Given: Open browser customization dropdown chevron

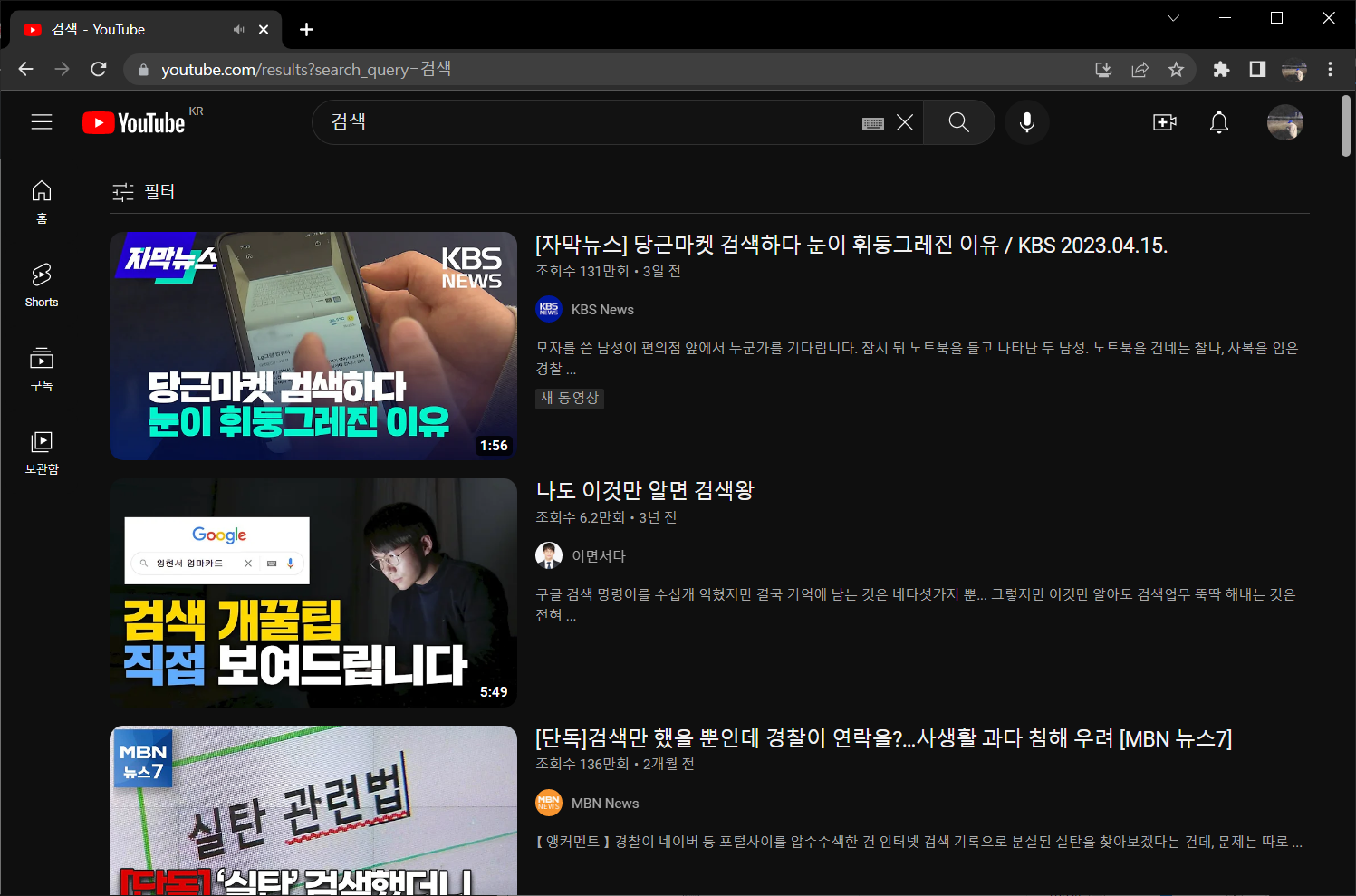Looking at the screenshot, I should (x=1173, y=18).
